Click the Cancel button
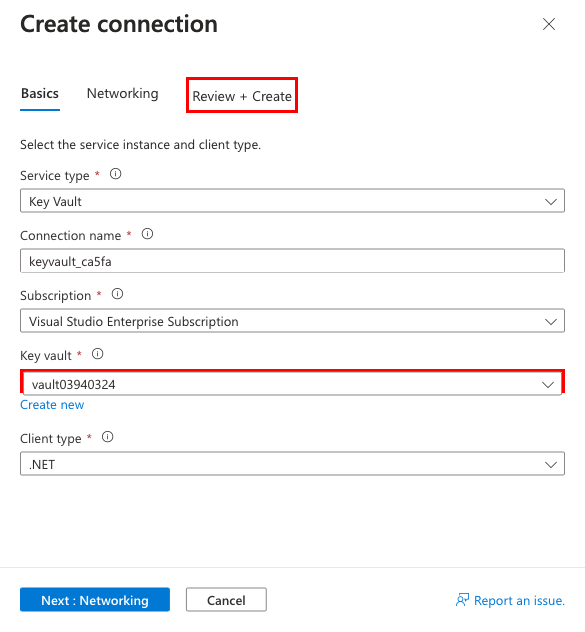The height and width of the screenshot is (632, 585). [x=226, y=600]
